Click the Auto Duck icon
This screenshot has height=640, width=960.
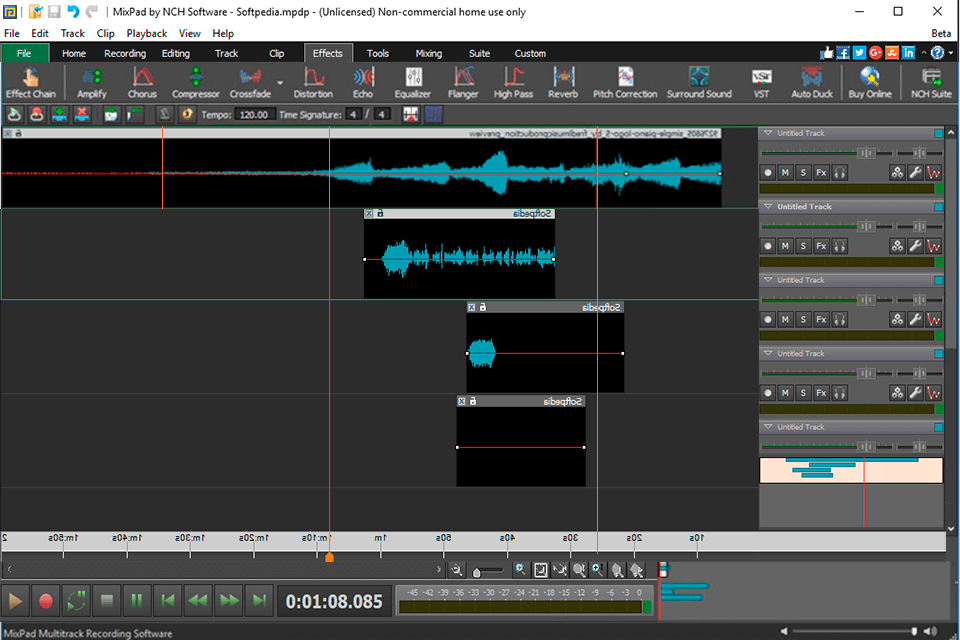tap(812, 82)
